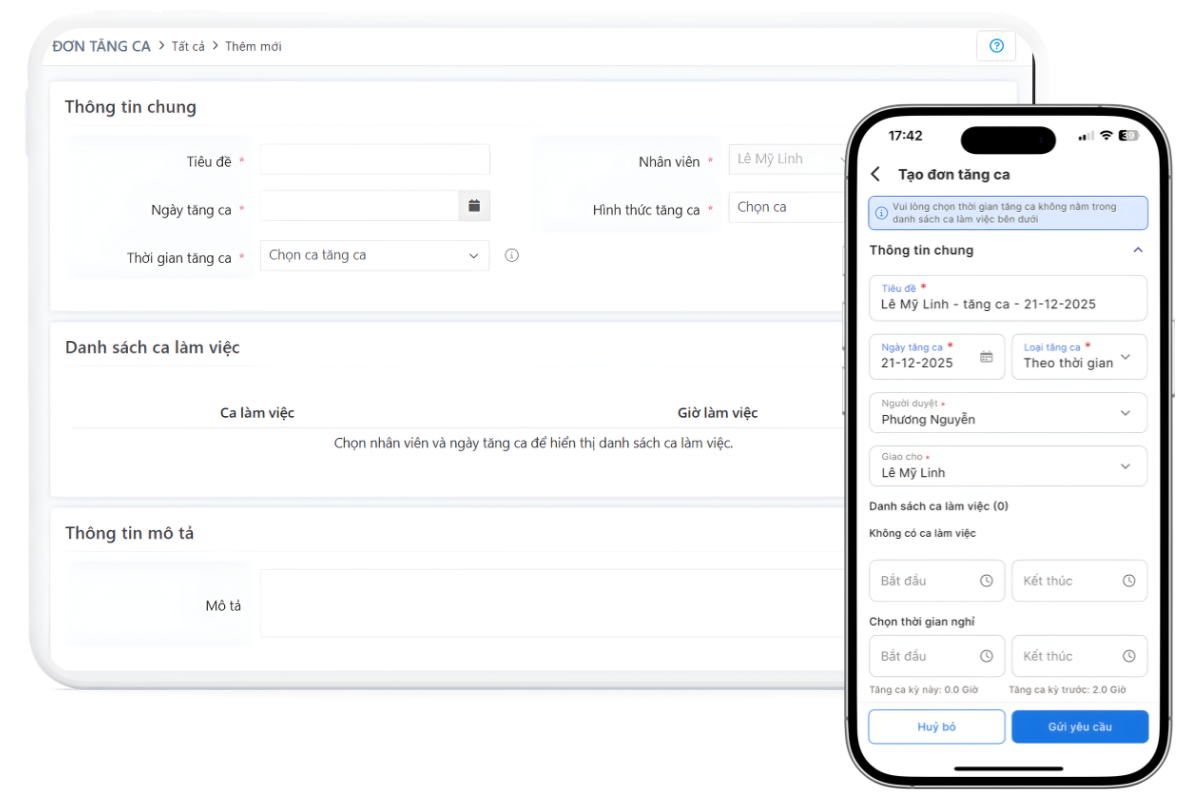Tap the clock icon in break Bắt đầu field

coord(986,656)
